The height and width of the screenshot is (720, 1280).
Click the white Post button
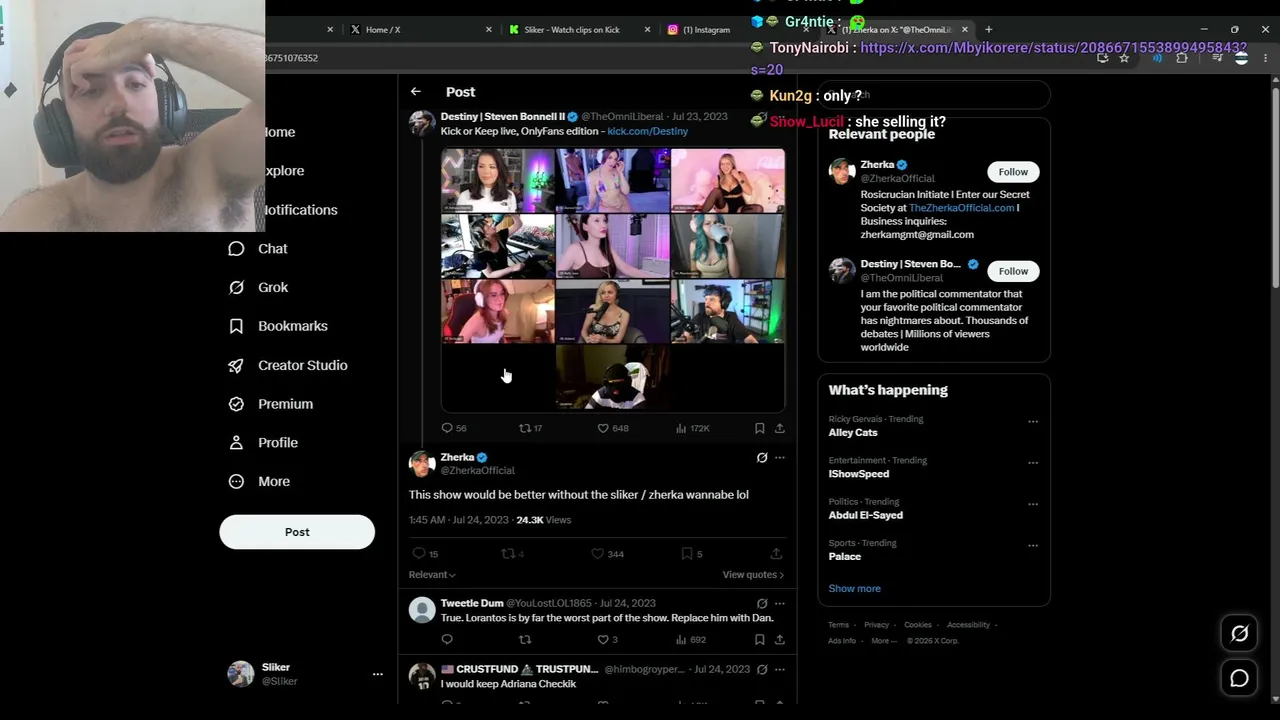[297, 532]
